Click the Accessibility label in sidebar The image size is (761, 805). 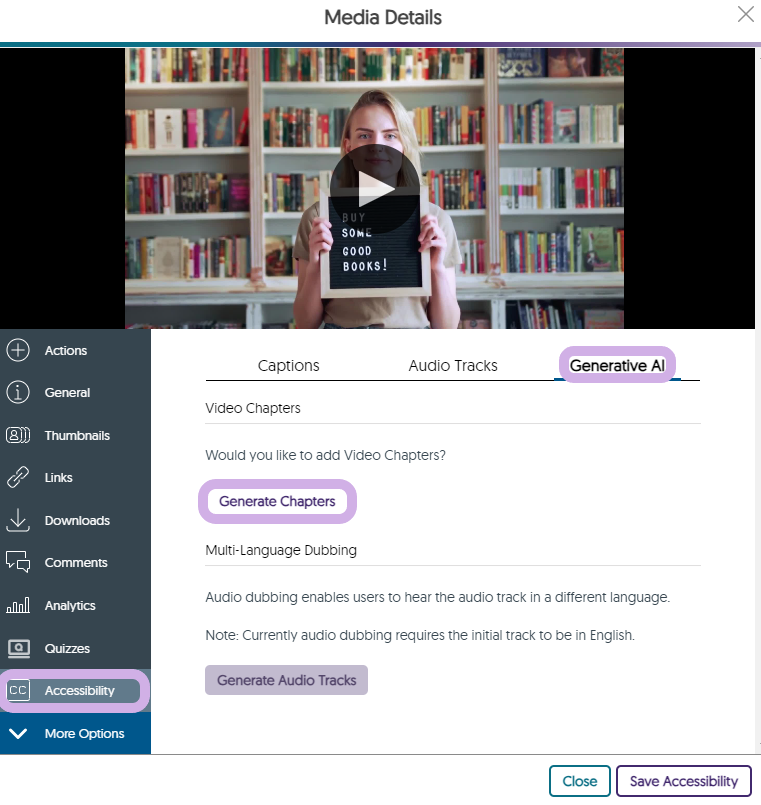[80, 691]
